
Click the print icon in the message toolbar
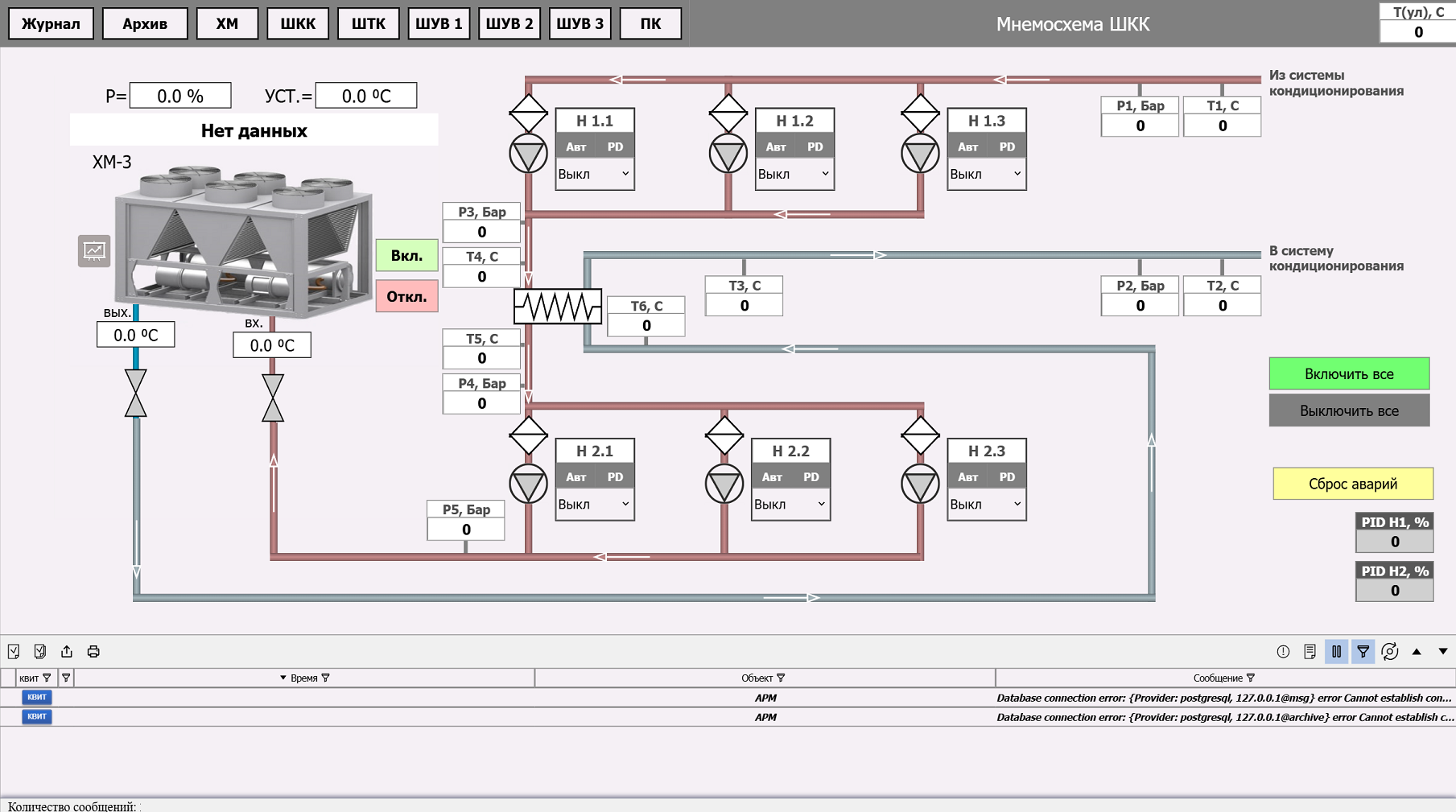tap(93, 651)
